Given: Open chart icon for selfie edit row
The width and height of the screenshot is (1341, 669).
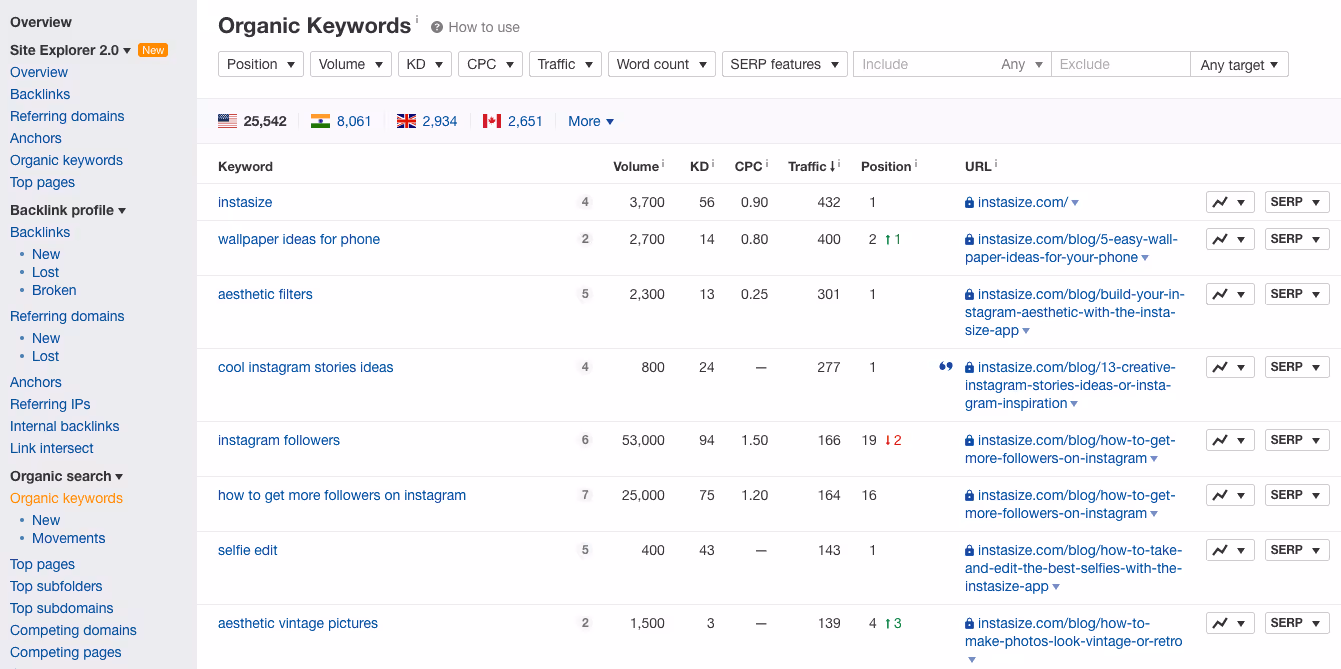Looking at the screenshot, I should 1230,550.
